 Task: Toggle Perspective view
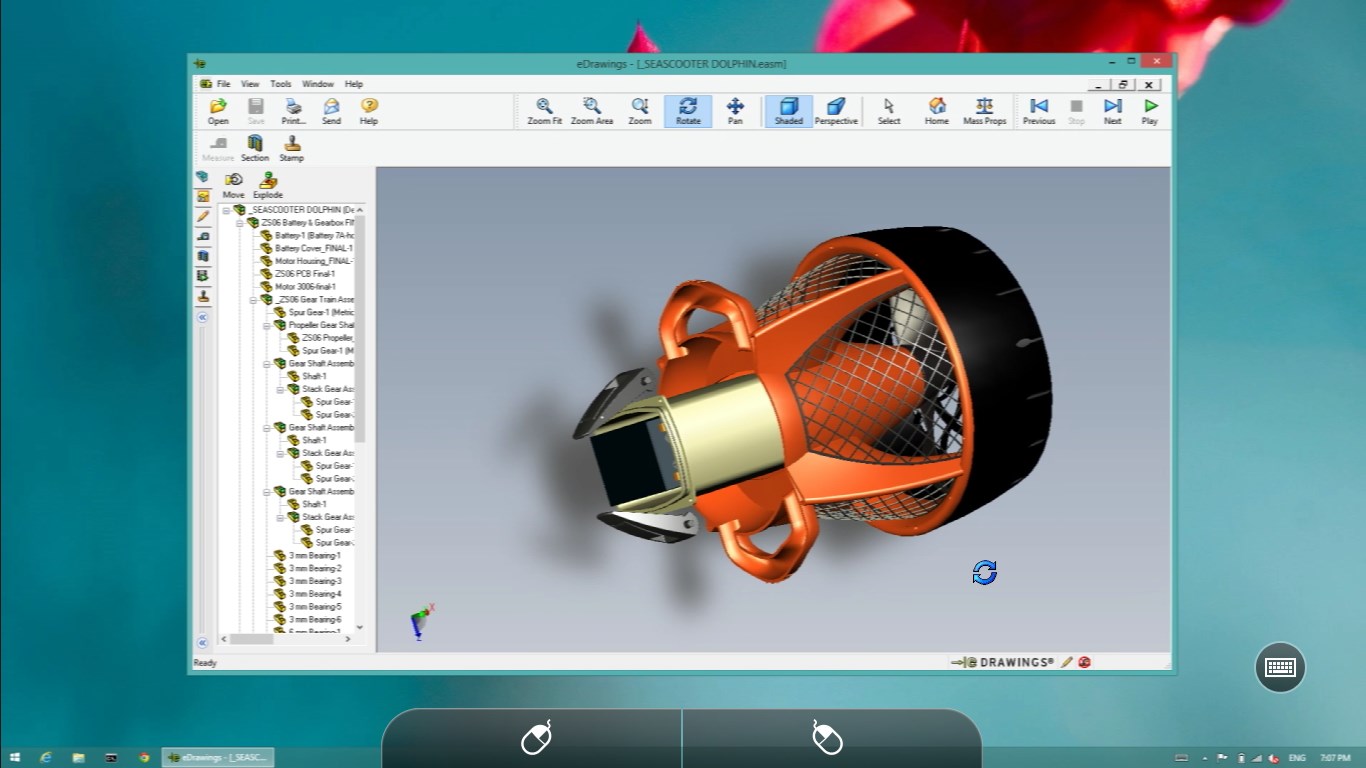coord(836,110)
